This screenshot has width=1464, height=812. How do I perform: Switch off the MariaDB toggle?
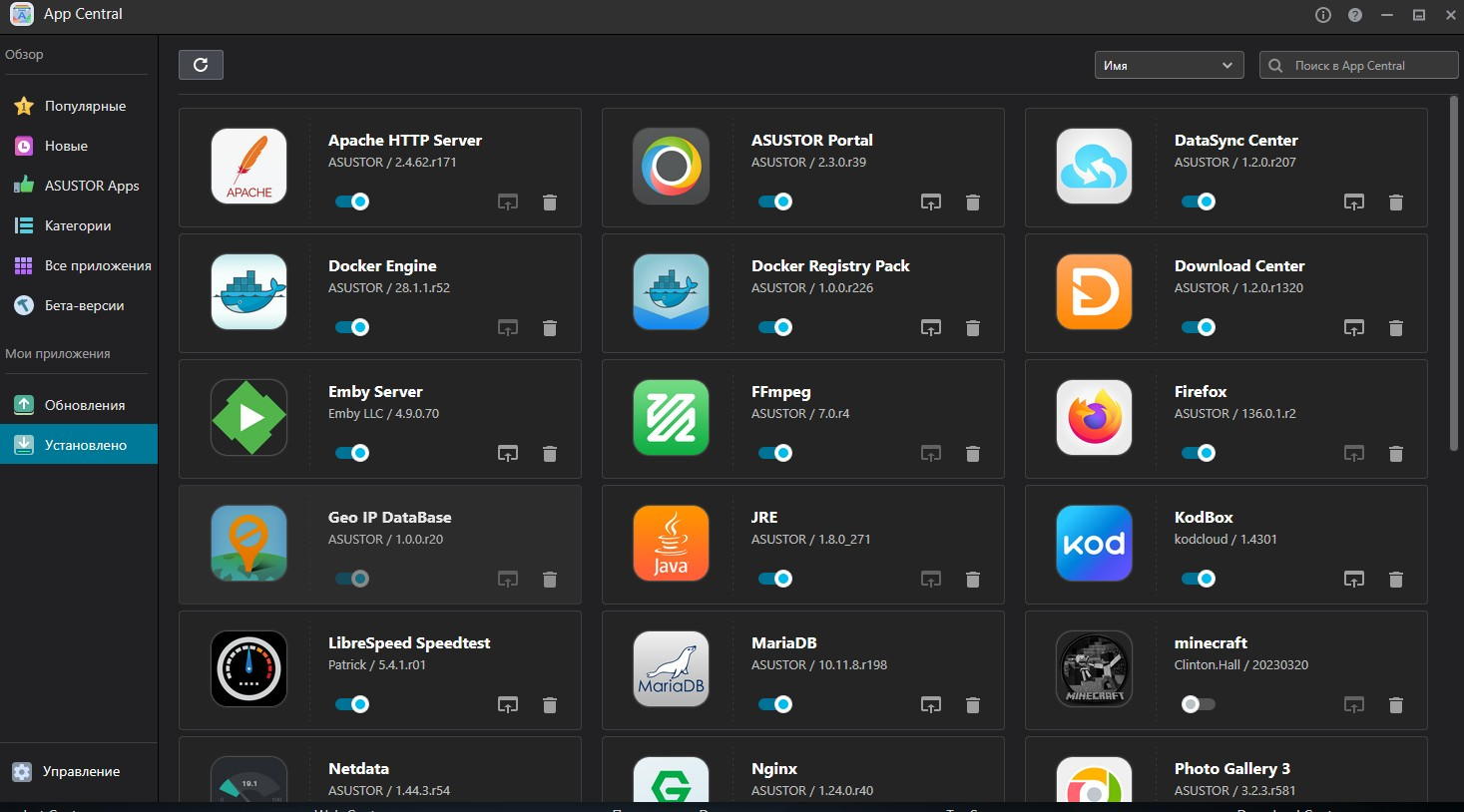(775, 704)
